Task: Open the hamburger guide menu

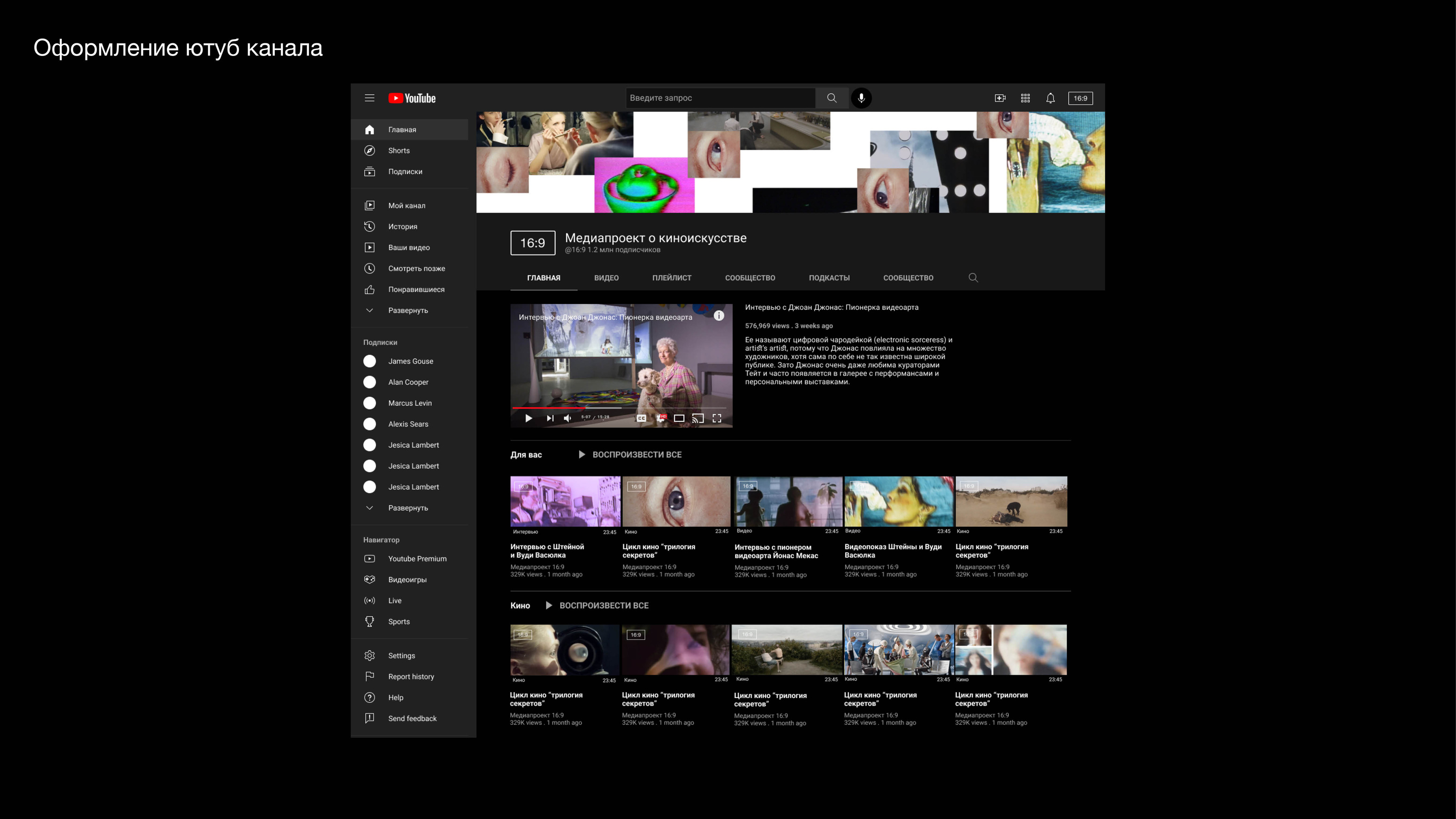Action: point(369,98)
